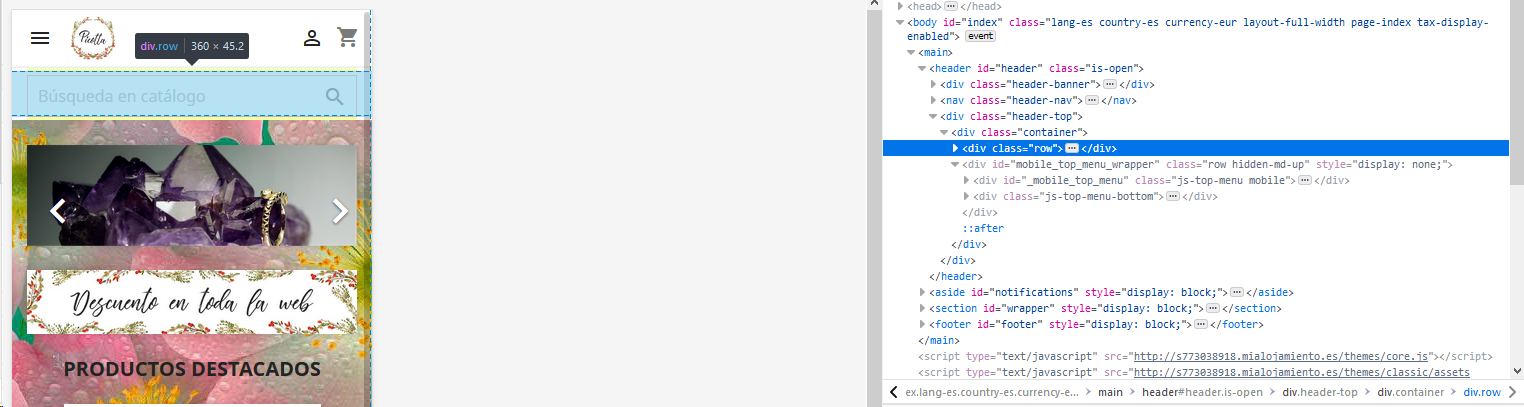
Task: Collapse the body id="index" node
Action: (900, 21)
